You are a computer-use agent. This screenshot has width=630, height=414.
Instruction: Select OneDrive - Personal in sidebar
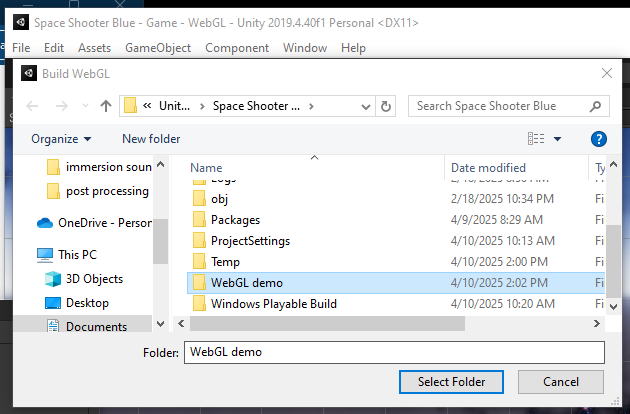point(94,223)
